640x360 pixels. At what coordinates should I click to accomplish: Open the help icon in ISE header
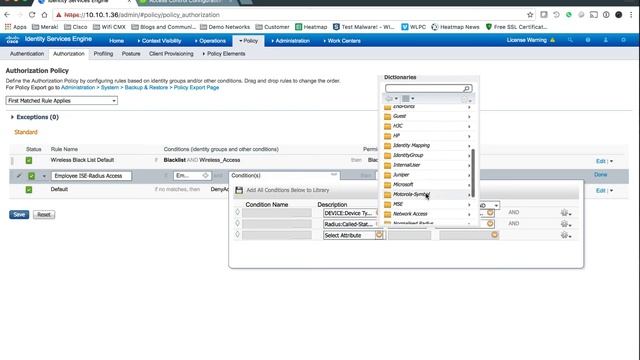pos(588,40)
